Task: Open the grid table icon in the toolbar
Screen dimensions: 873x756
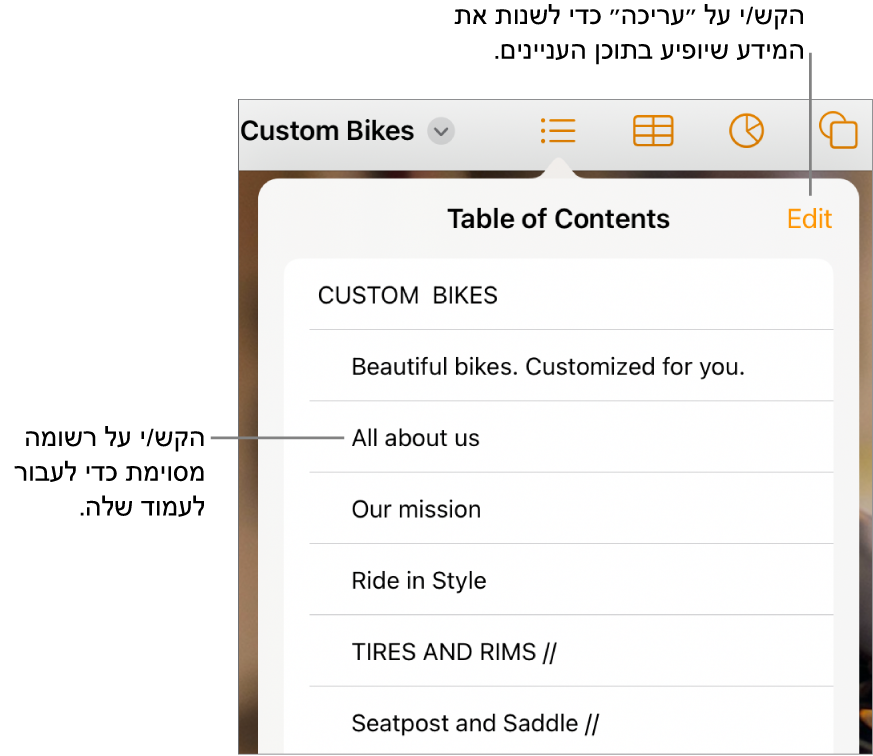Action: coord(653,131)
